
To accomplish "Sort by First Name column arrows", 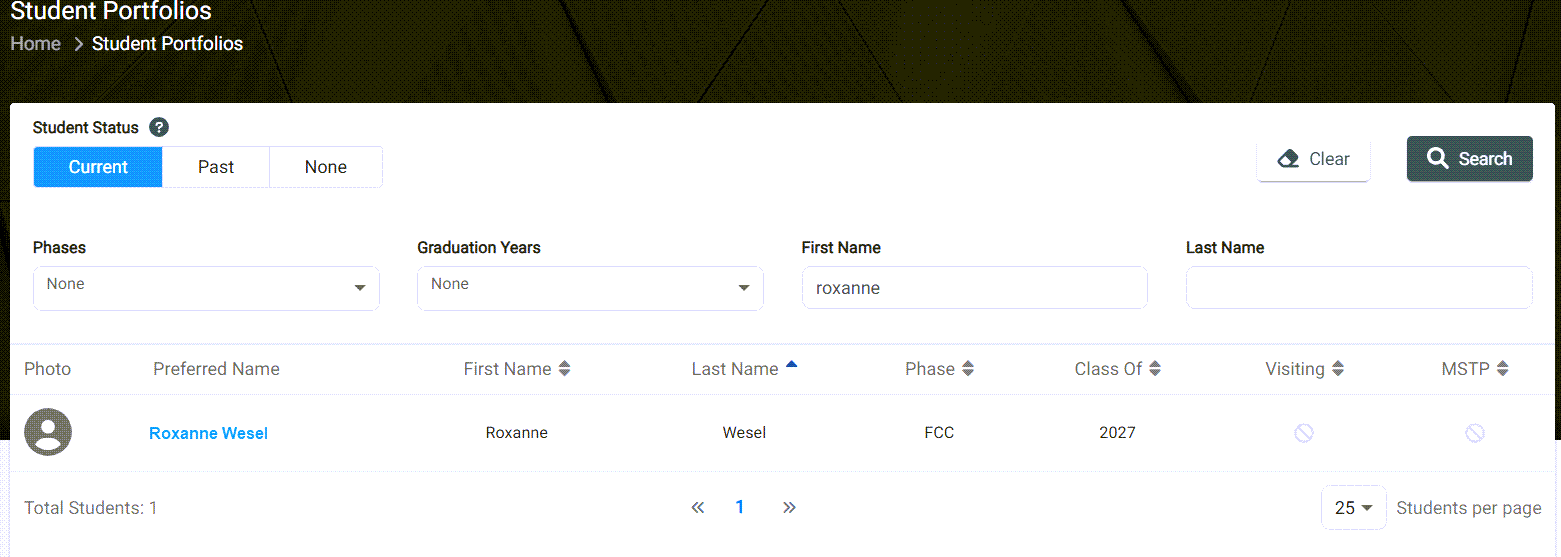I will (564, 369).
